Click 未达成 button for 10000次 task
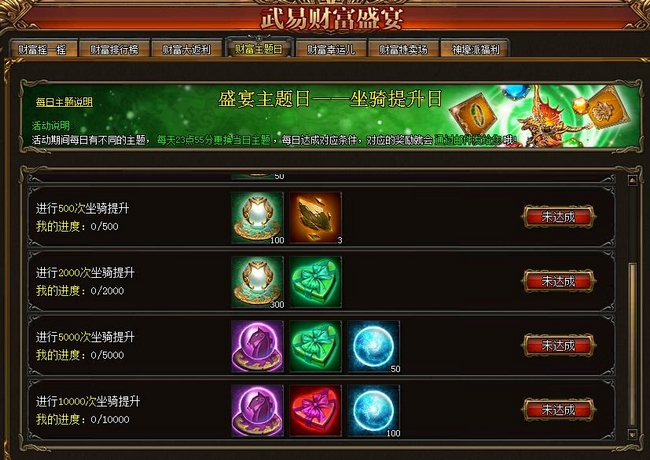650x460 pixels. [x=558, y=410]
